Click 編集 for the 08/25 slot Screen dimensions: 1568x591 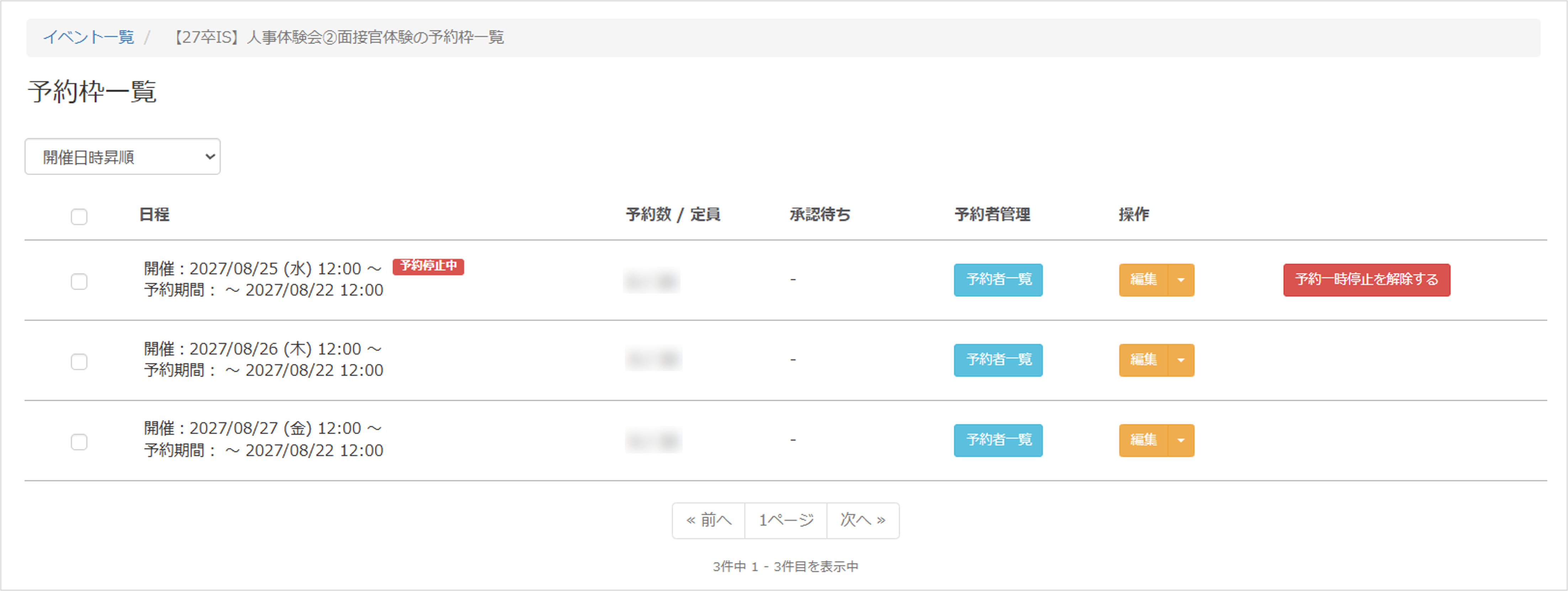(x=1143, y=280)
